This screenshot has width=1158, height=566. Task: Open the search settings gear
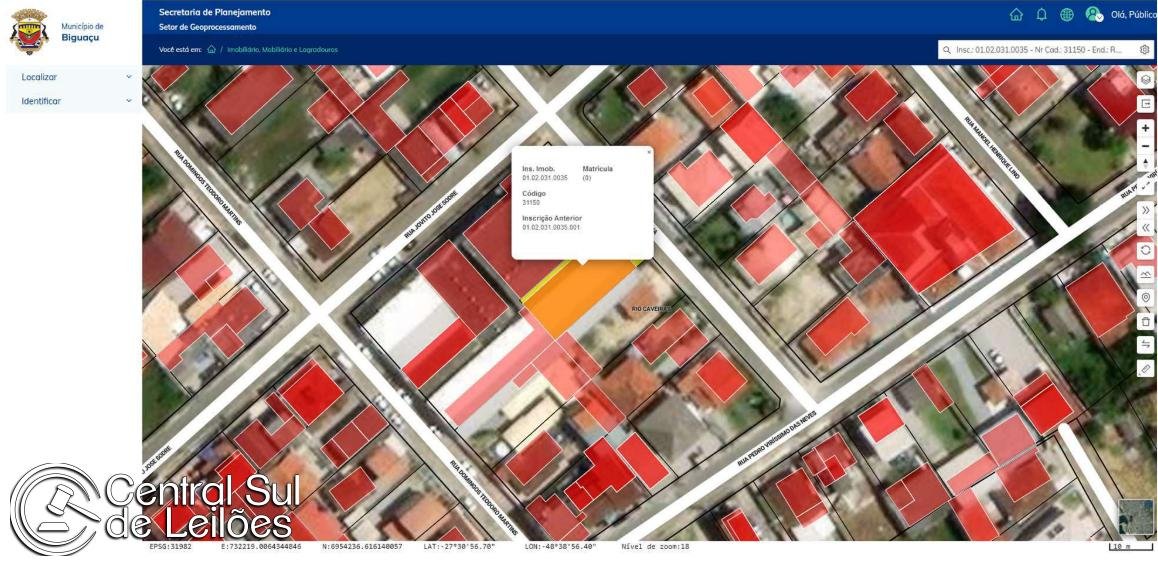pyautogui.click(x=1145, y=49)
